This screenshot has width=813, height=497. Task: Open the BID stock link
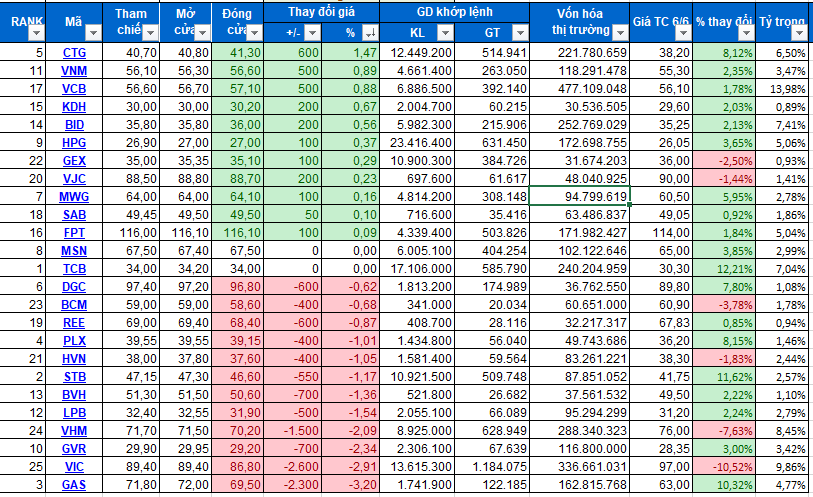pos(74,125)
